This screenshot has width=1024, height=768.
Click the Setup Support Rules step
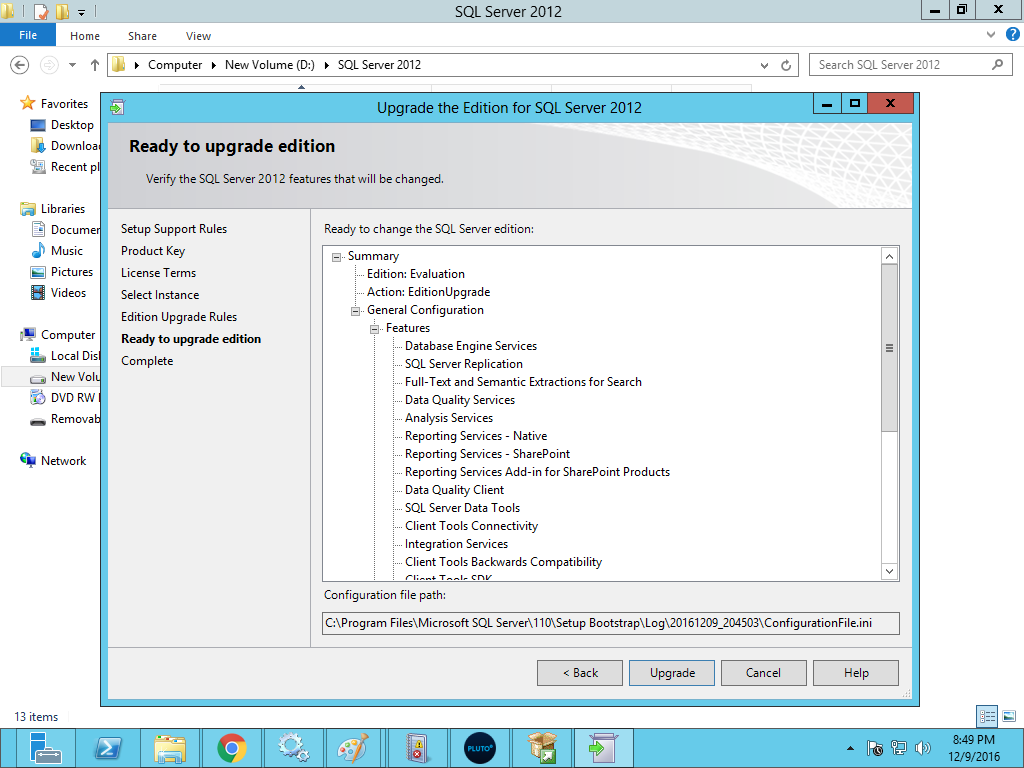tap(174, 229)
